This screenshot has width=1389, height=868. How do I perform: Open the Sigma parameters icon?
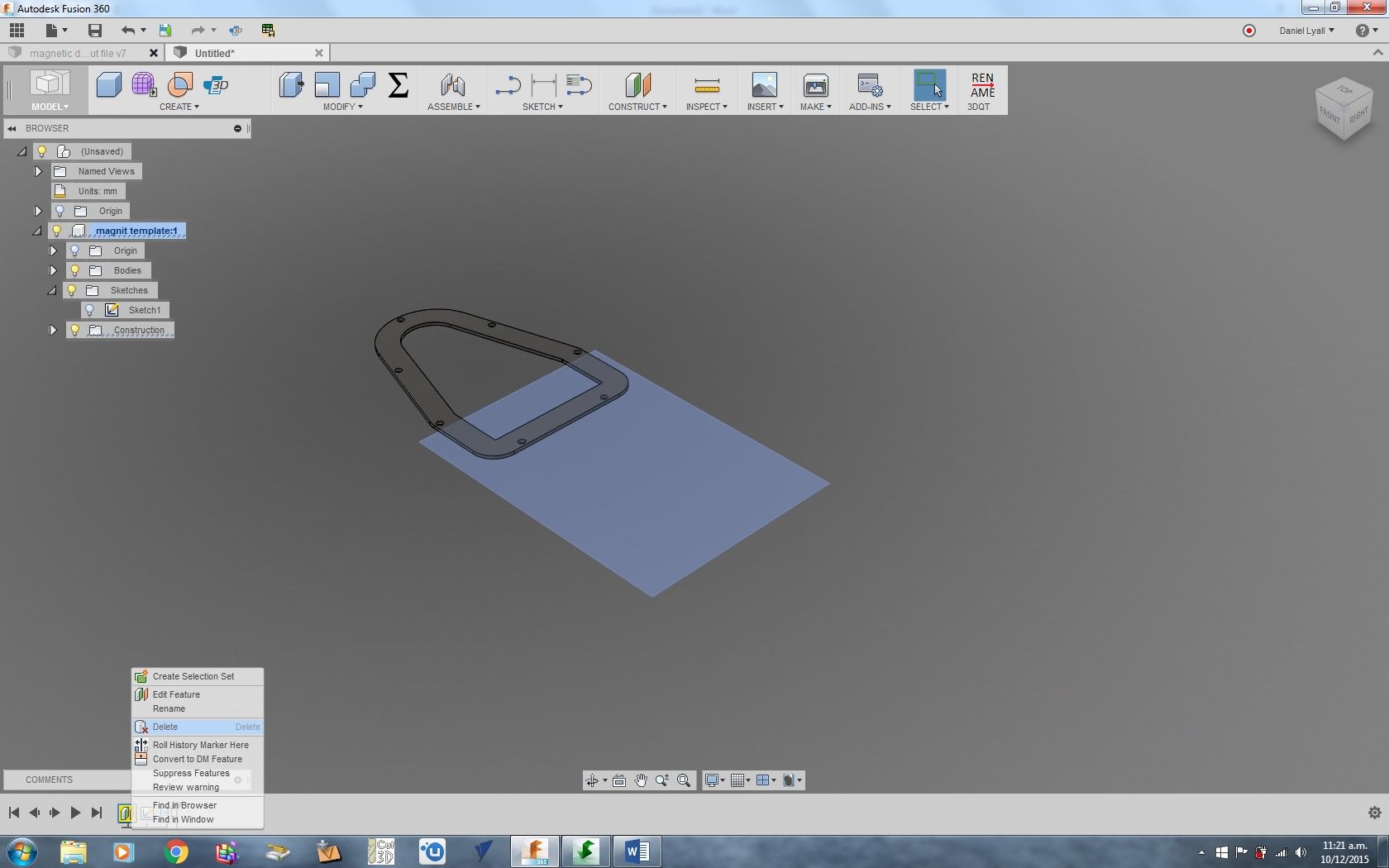pos(399,84)
